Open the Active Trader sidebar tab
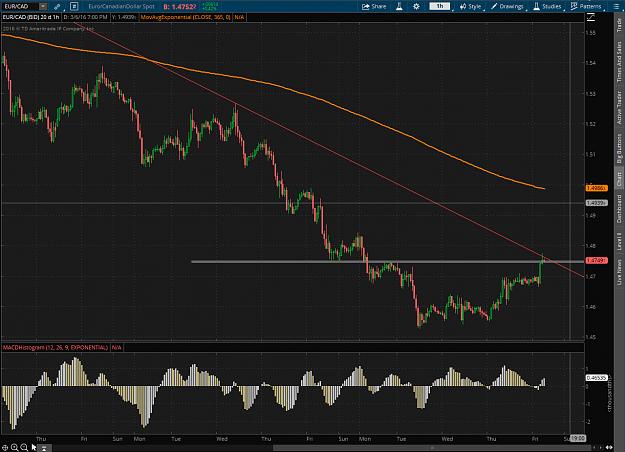Image resolution: width=625 pixels, height=452 pixels. click(619, 108)
